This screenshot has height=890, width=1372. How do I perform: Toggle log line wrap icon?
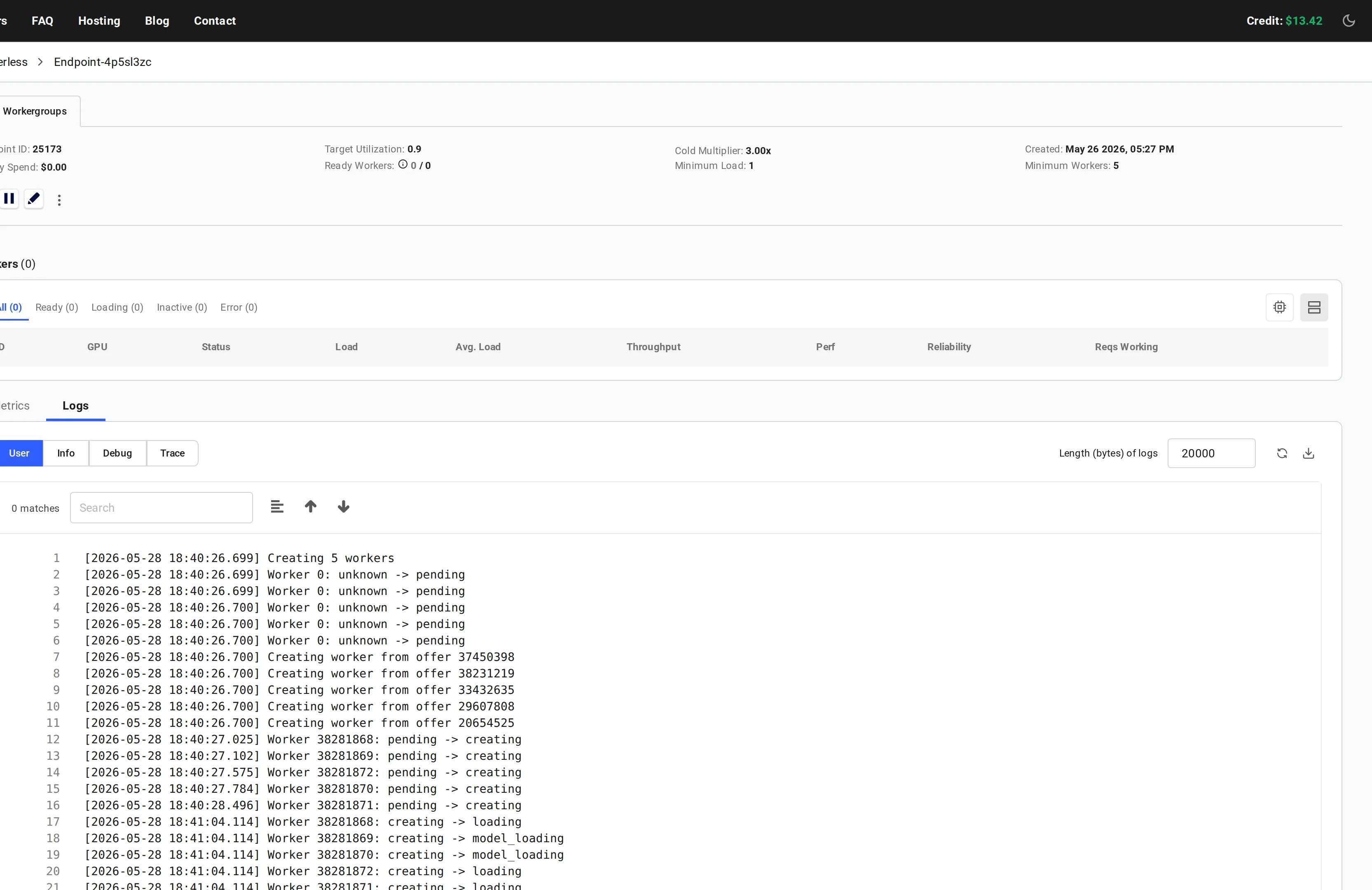click(277, 507)
